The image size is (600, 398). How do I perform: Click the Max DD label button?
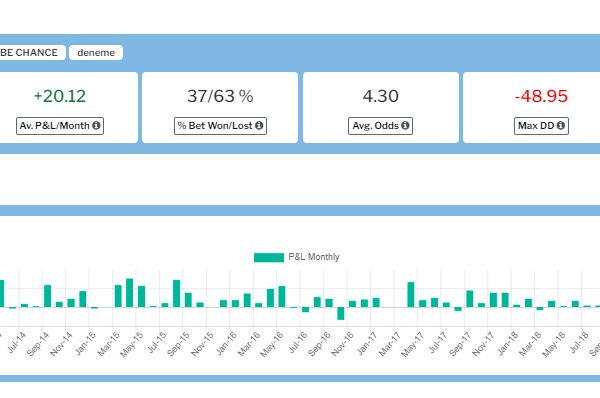point(541,126)
